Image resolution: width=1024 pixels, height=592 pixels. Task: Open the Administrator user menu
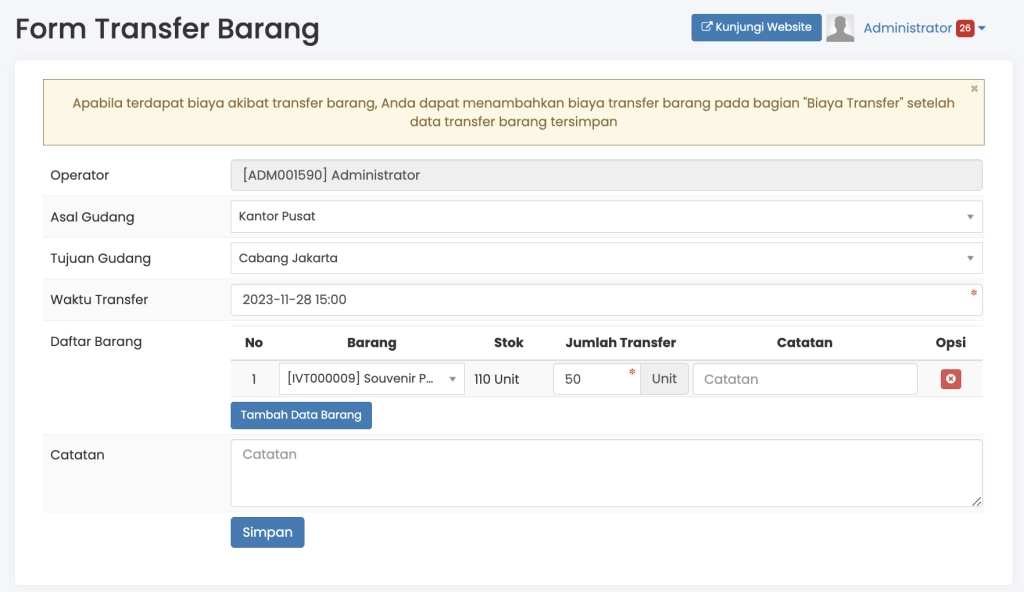click(908, 28)
